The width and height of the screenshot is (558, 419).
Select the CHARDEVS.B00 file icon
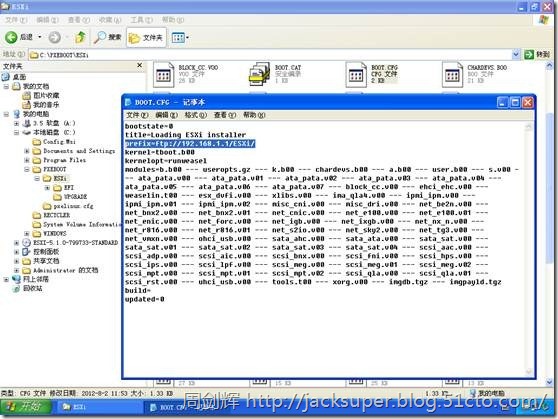(452, 74)
